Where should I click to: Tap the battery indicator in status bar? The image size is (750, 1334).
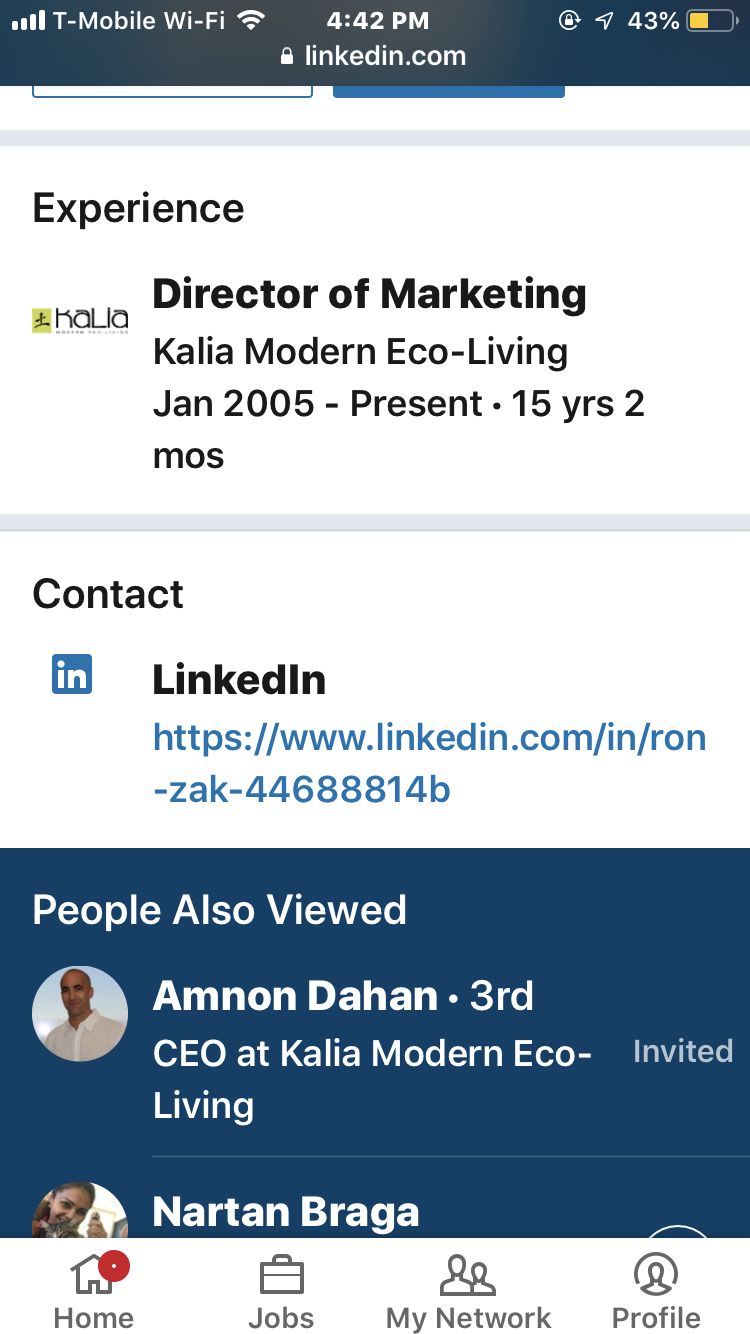pyautogui.click(x=711, y=20)
